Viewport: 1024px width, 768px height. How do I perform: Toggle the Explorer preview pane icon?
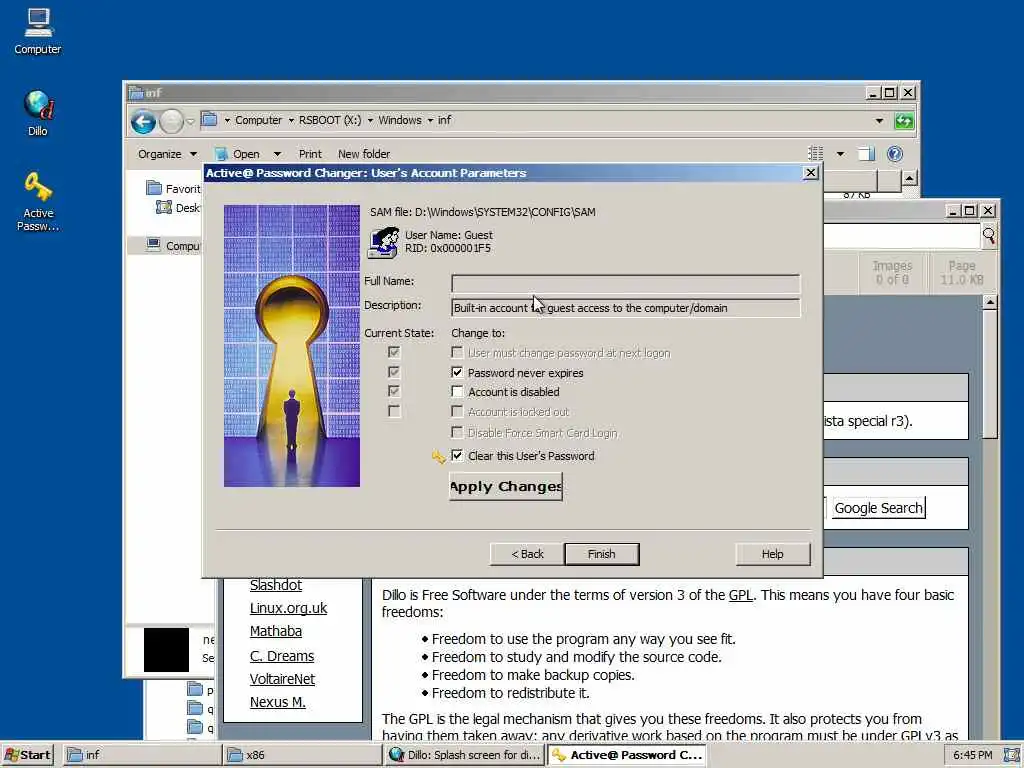[866, 153]
